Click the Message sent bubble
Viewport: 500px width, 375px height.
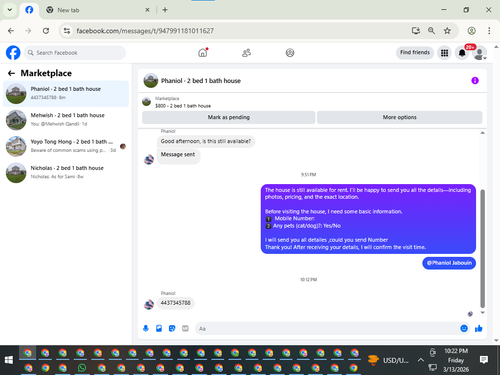[178, 155]
